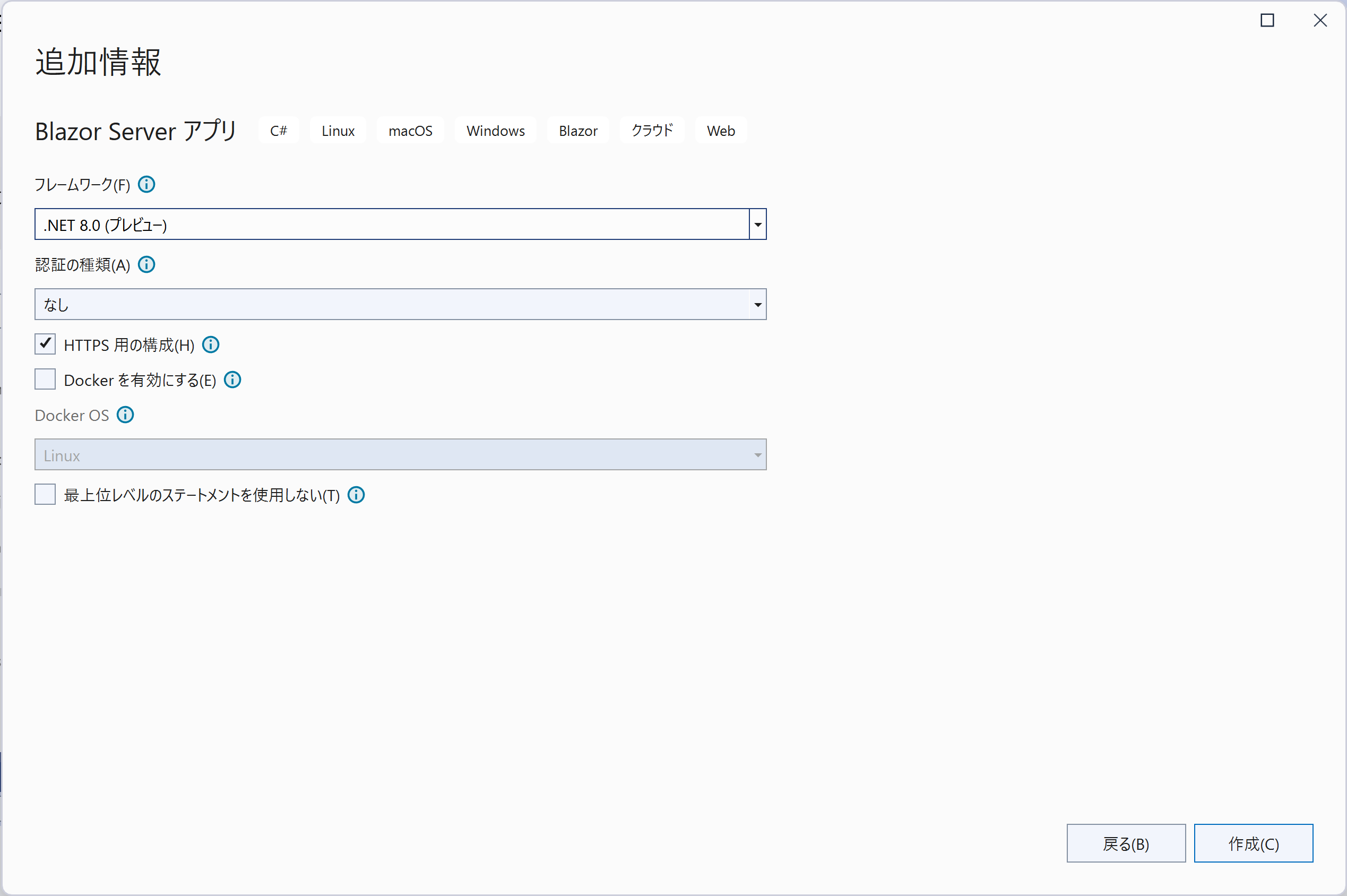Viewport: 1347px width, 896px height.
Task: Click the Blazor Server アプリ heading
Action: click(x=136, y=132)
